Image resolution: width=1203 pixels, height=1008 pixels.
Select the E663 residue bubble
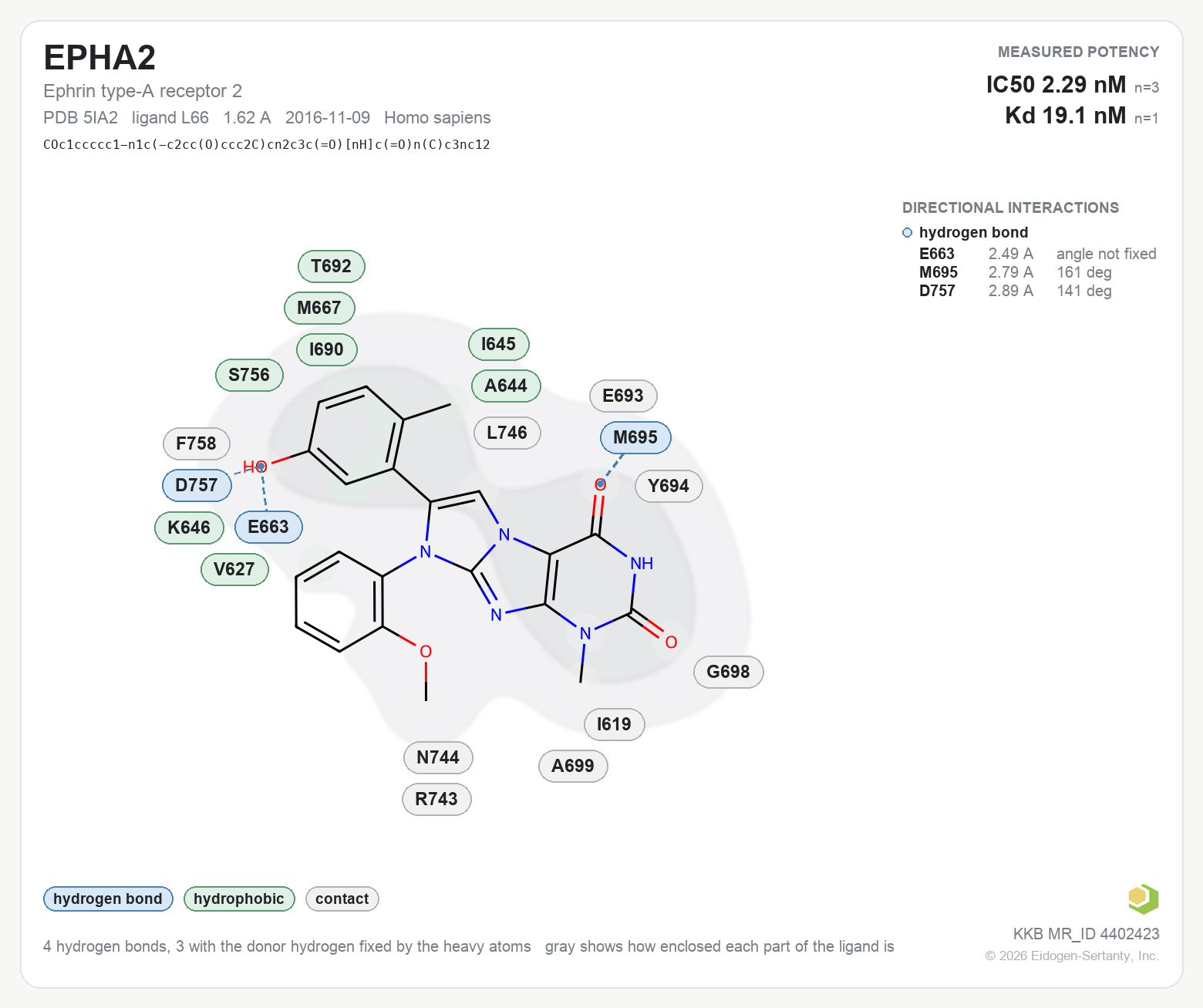(268, 527)
